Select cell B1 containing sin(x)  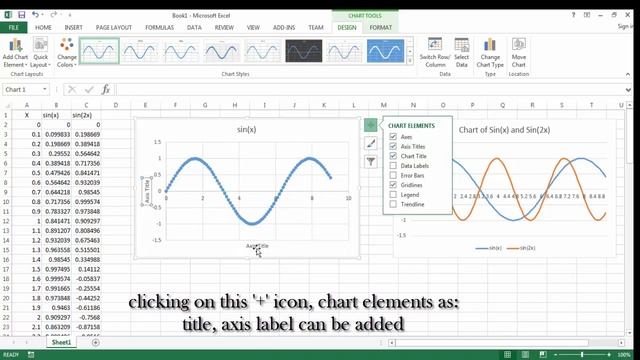(x=56, y=115)
